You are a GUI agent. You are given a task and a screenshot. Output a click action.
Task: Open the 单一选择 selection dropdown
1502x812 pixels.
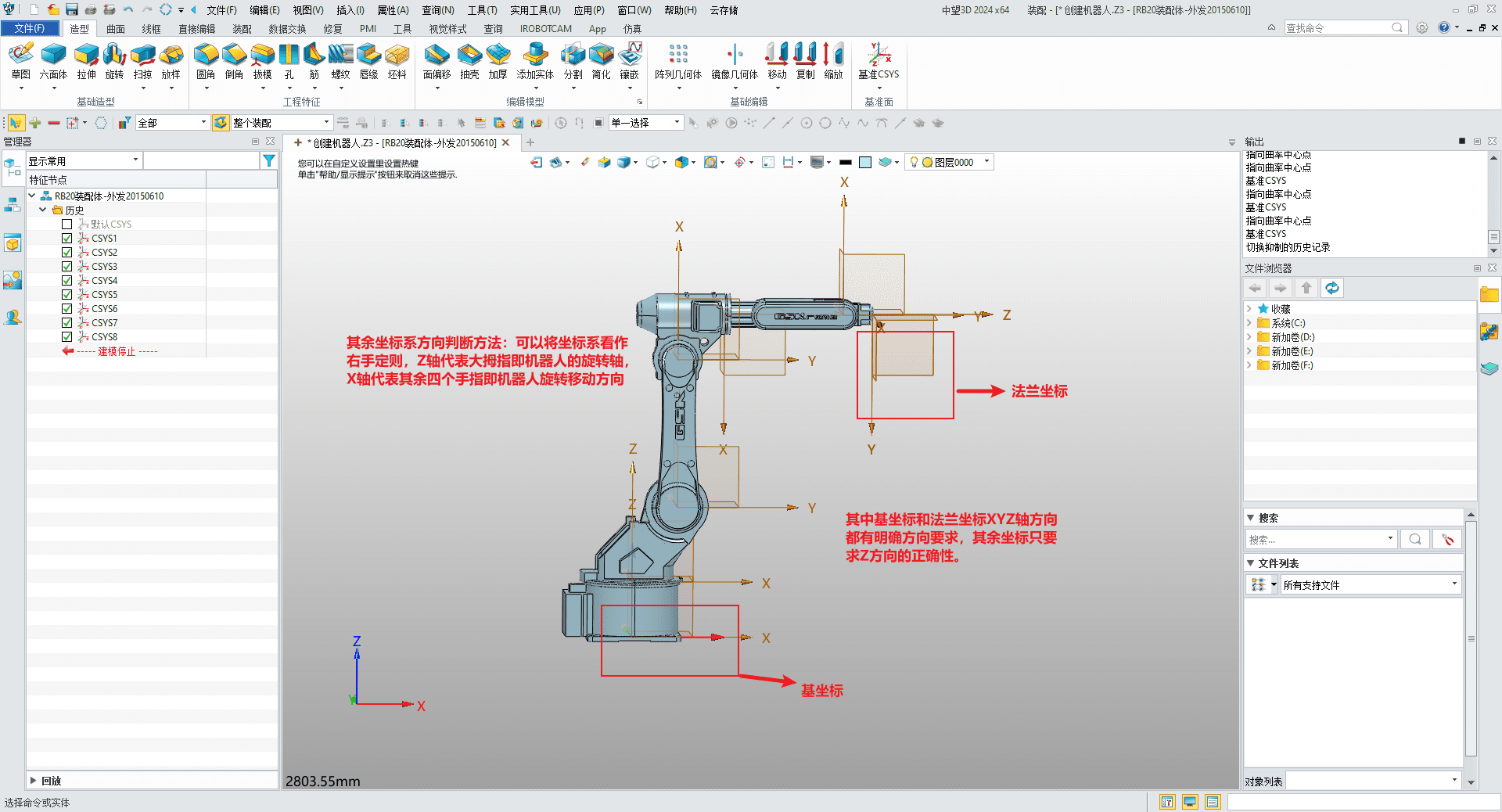coord(646,123)
